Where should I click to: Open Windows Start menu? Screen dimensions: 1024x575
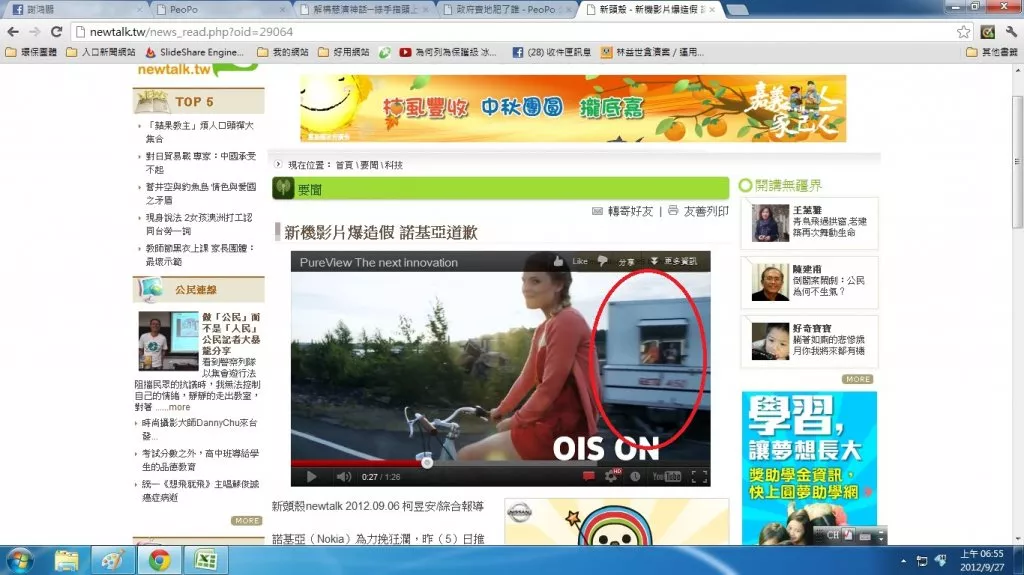18,561
